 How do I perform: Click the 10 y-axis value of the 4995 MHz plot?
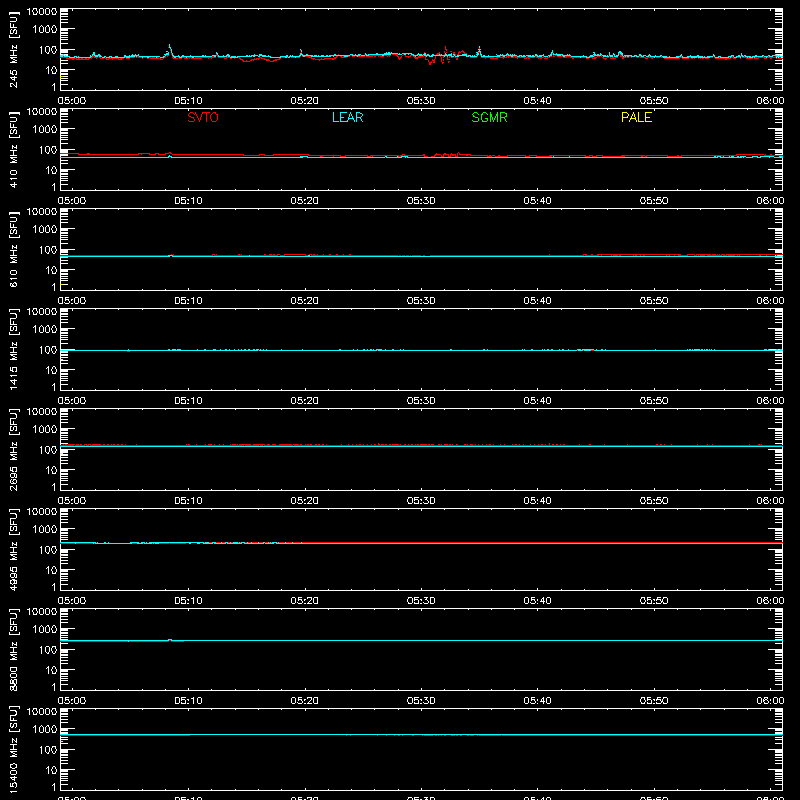click(52, 570)
